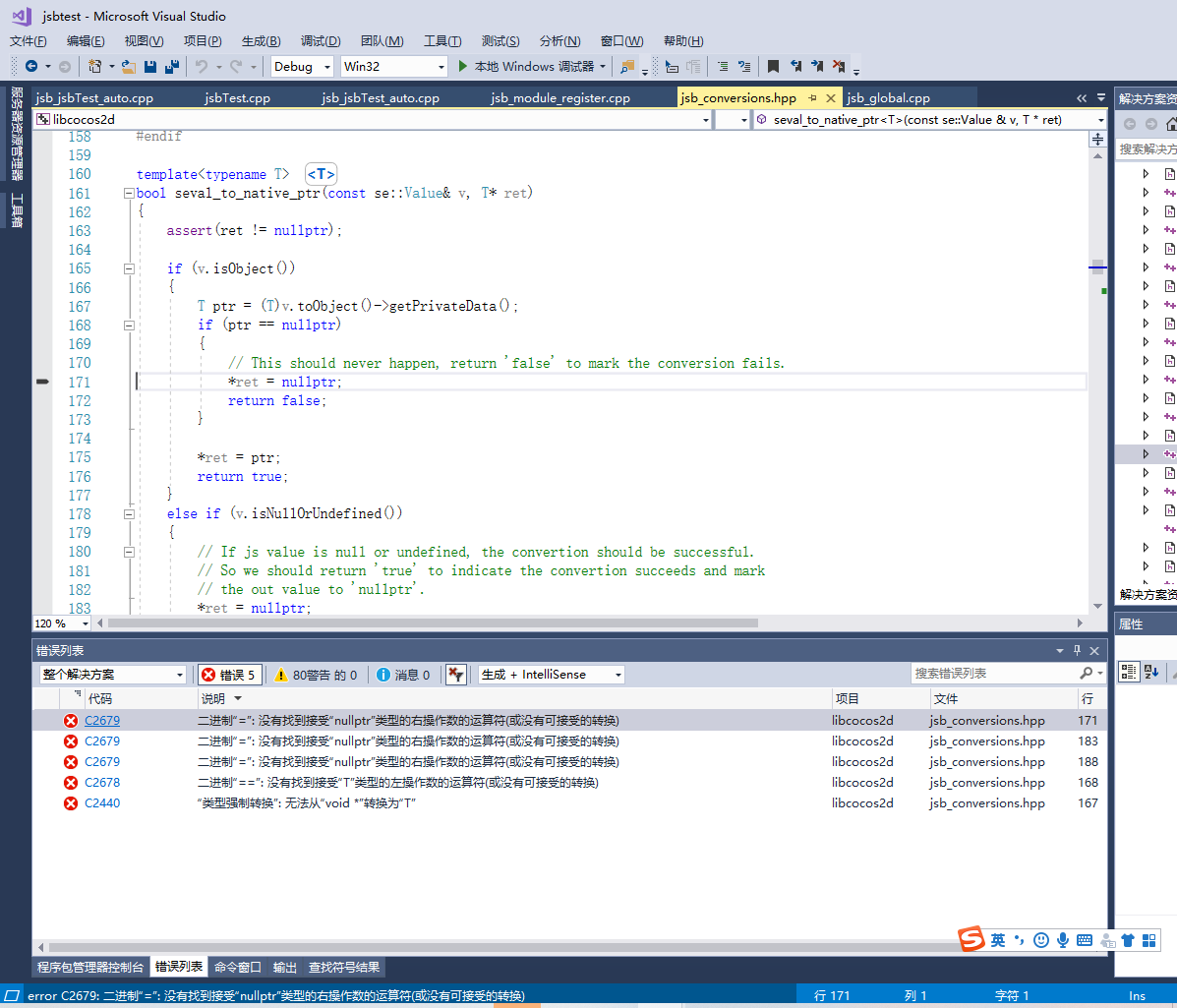The width and height of the screenshot is (1177, 1008).
Task: Open the libcocos2d scope dropdown
Action: click(x=372, y=119)
